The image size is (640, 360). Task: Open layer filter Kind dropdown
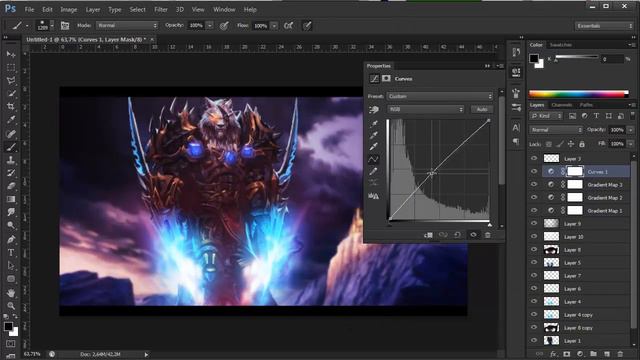coord(547,116)
